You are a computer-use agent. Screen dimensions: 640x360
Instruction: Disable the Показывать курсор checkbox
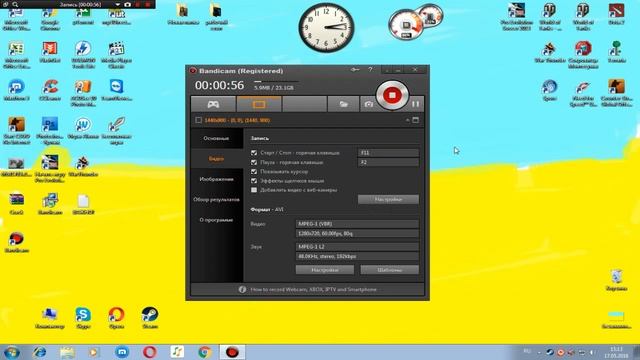click(x=254, y=172)
